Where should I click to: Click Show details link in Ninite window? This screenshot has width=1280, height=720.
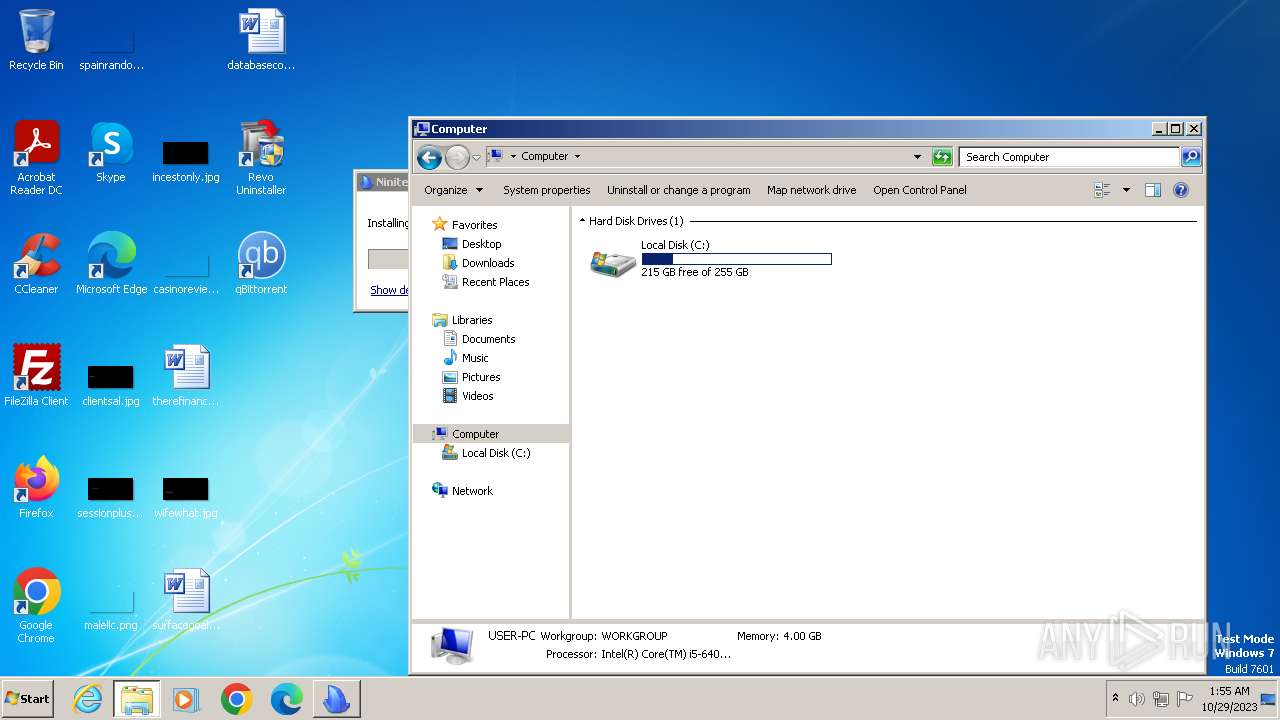click(x=389, y=290)
